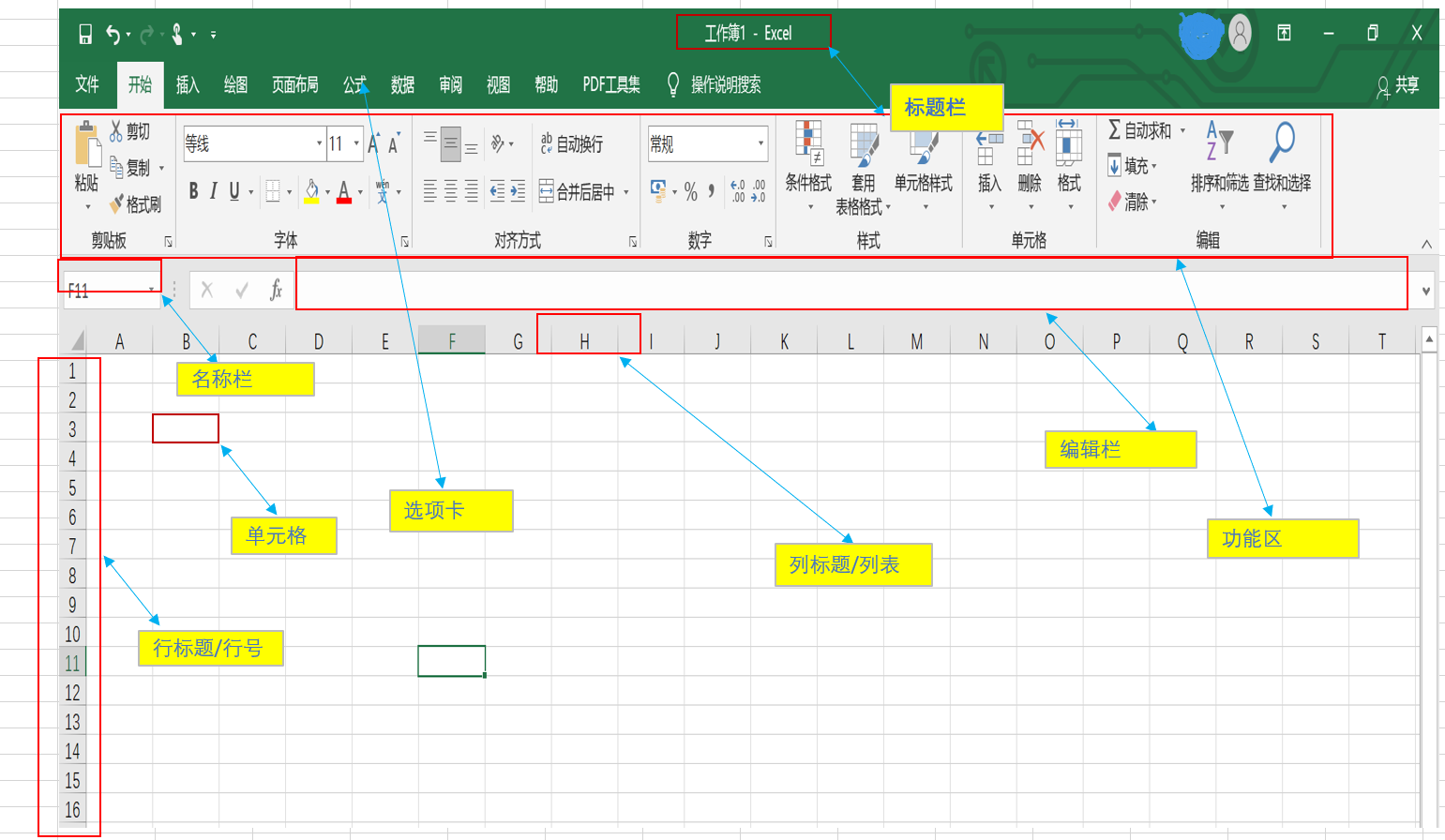Screen dimensions: 1445x840
Task: Toggle italic formatting
Action: point(213,191)
